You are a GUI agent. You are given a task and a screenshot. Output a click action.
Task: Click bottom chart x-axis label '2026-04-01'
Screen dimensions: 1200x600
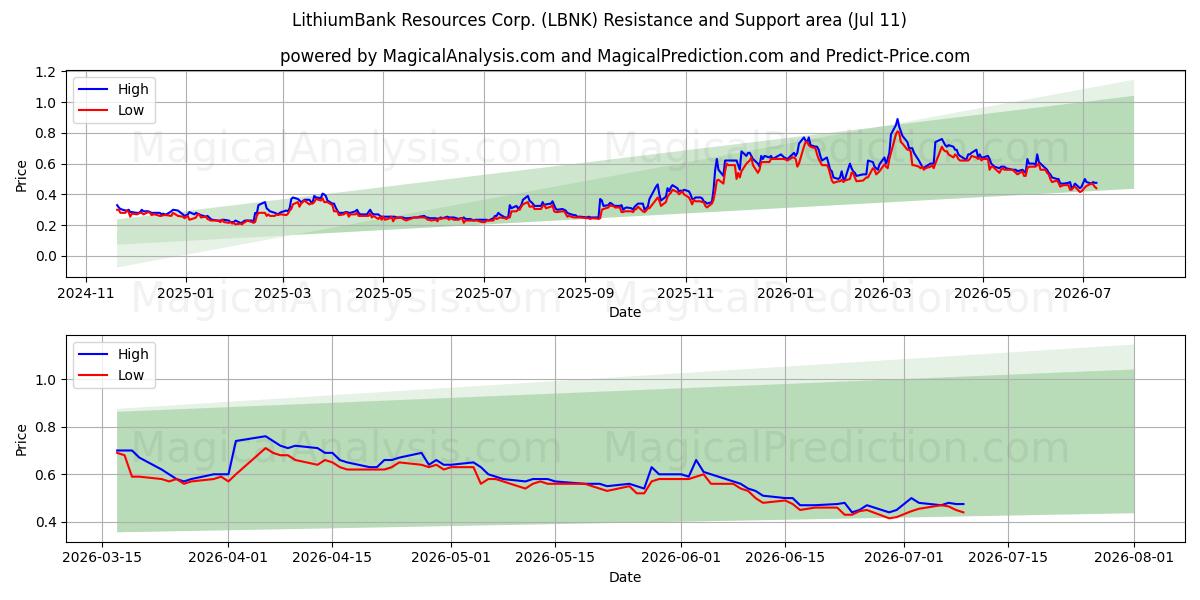(x=228, y=559)
